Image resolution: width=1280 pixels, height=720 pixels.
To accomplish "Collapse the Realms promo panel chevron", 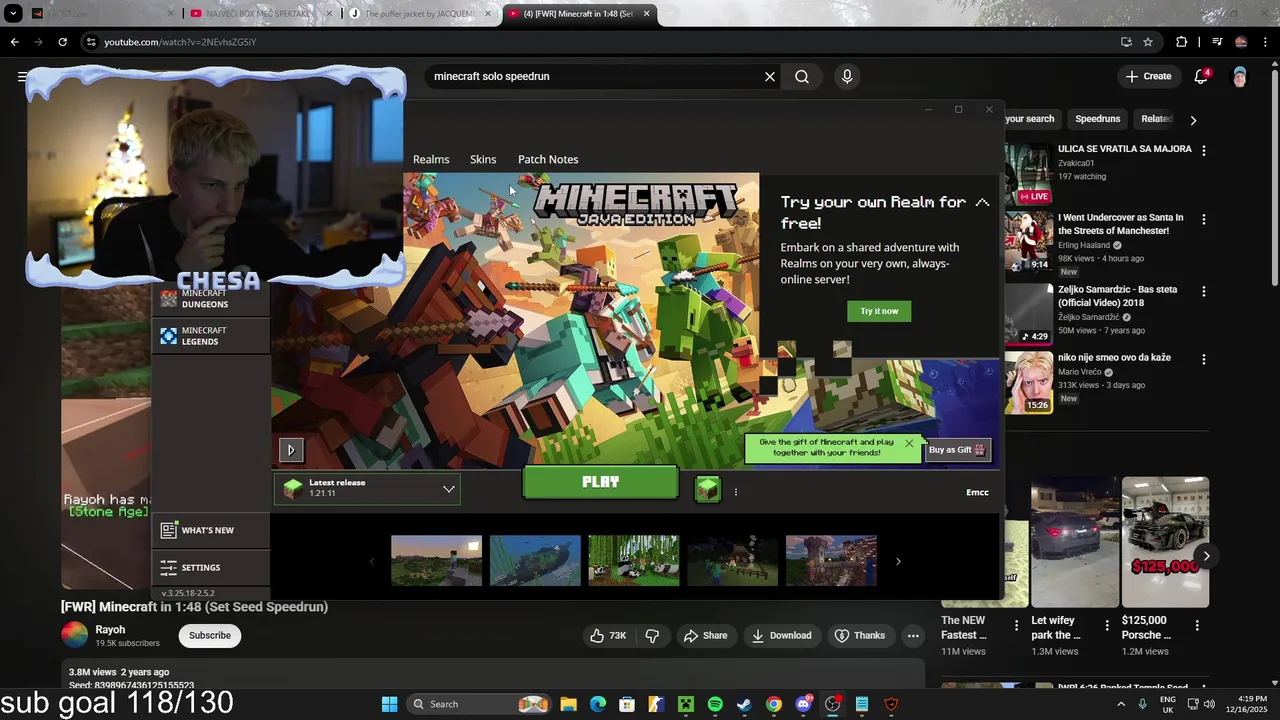I will coord(982,203).
